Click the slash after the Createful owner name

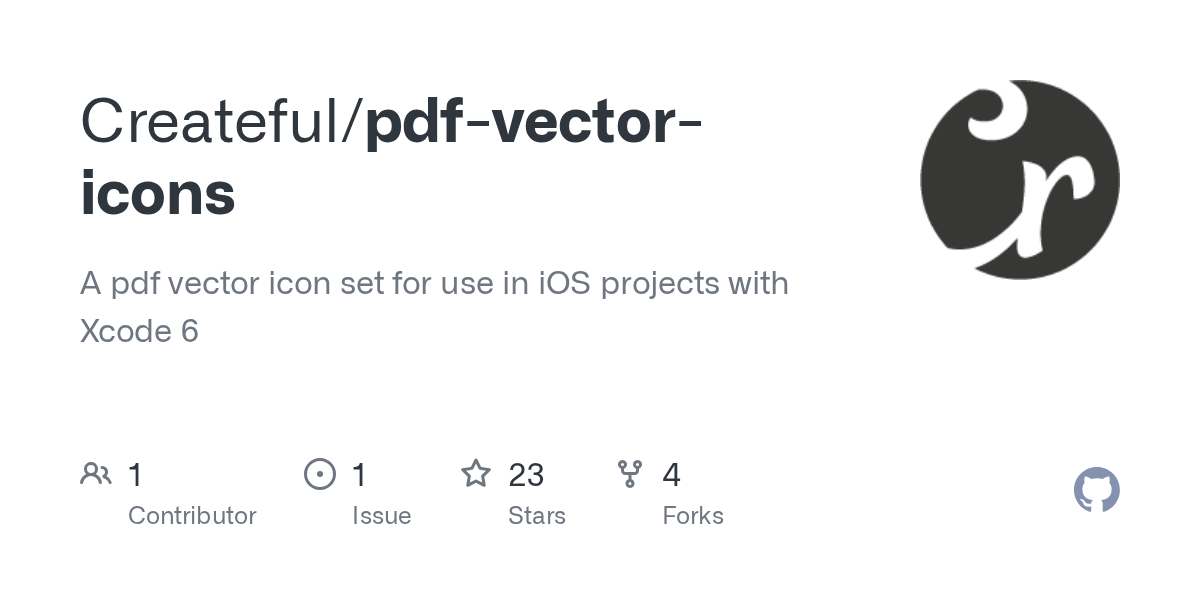tap(357, 123)
